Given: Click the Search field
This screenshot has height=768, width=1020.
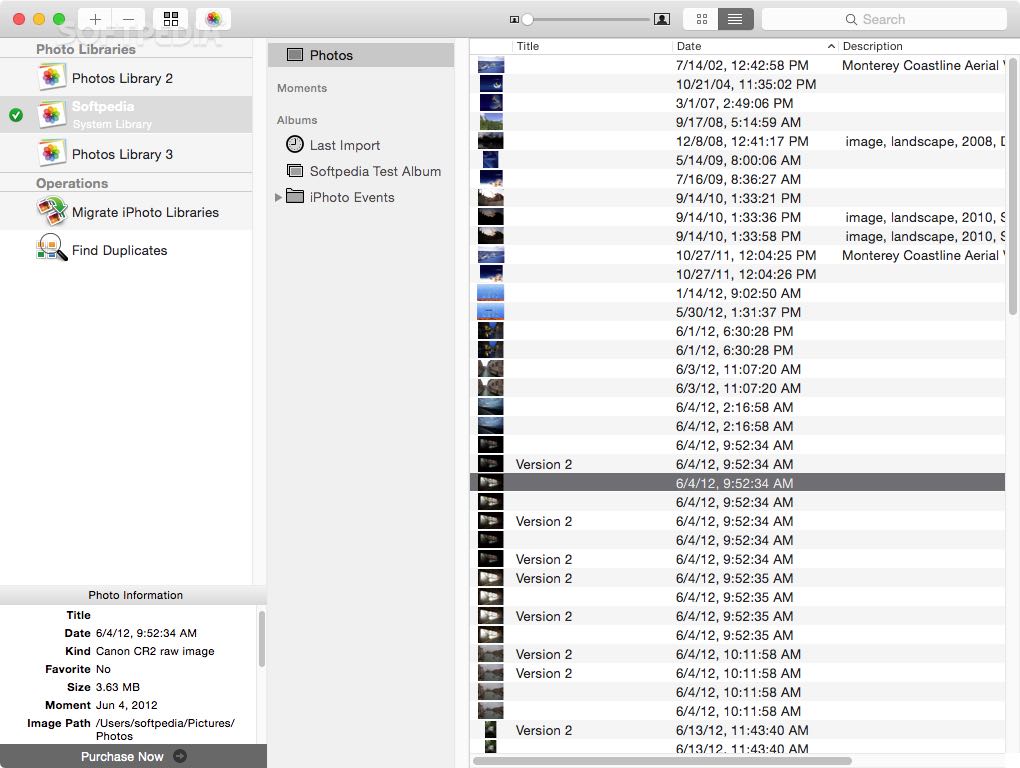Looking at the screenshot, I should point(884,19).
